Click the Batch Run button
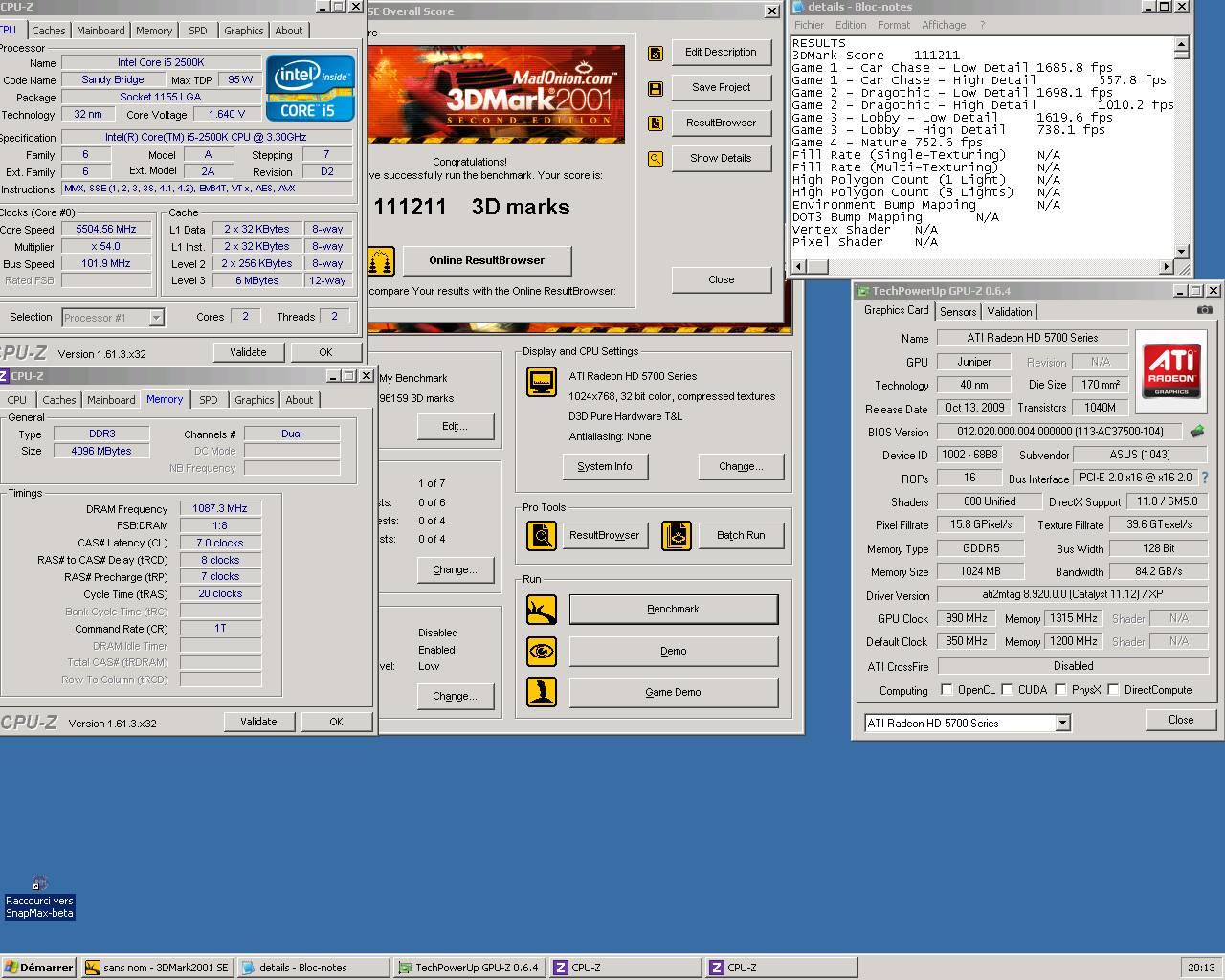This screenshot has width=1225, height=980. 741,535
